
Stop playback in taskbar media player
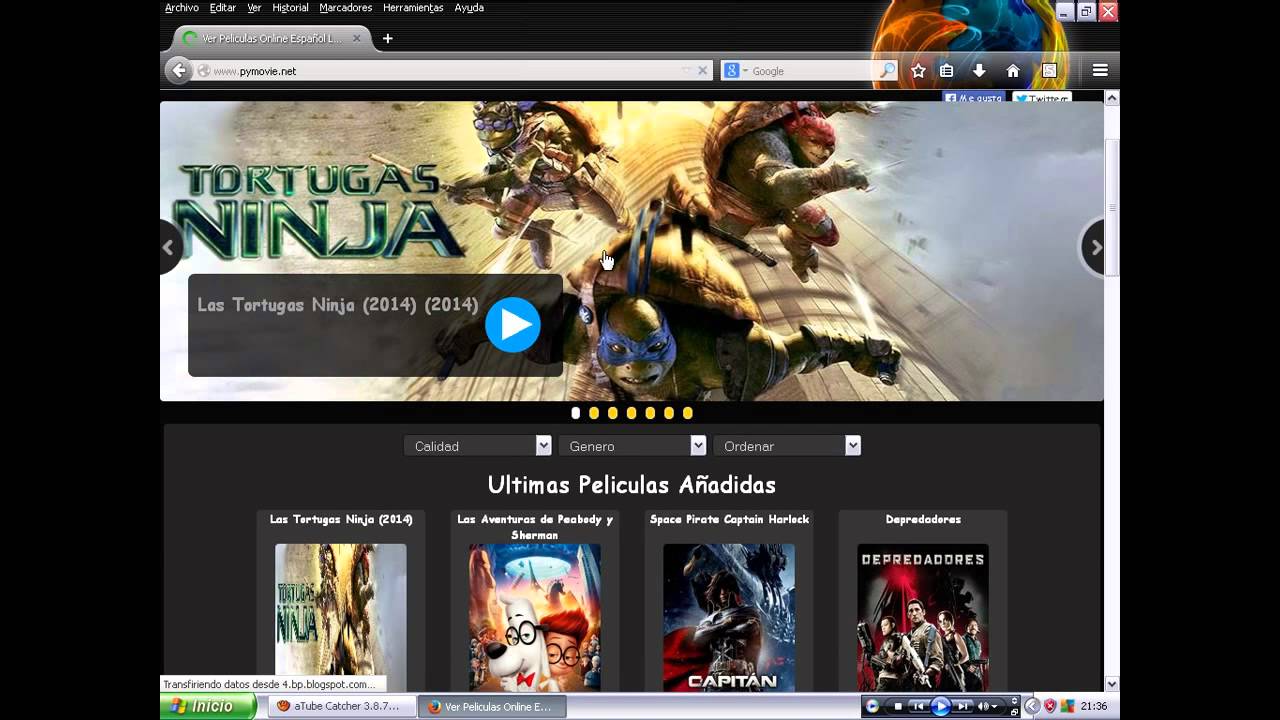897,706
